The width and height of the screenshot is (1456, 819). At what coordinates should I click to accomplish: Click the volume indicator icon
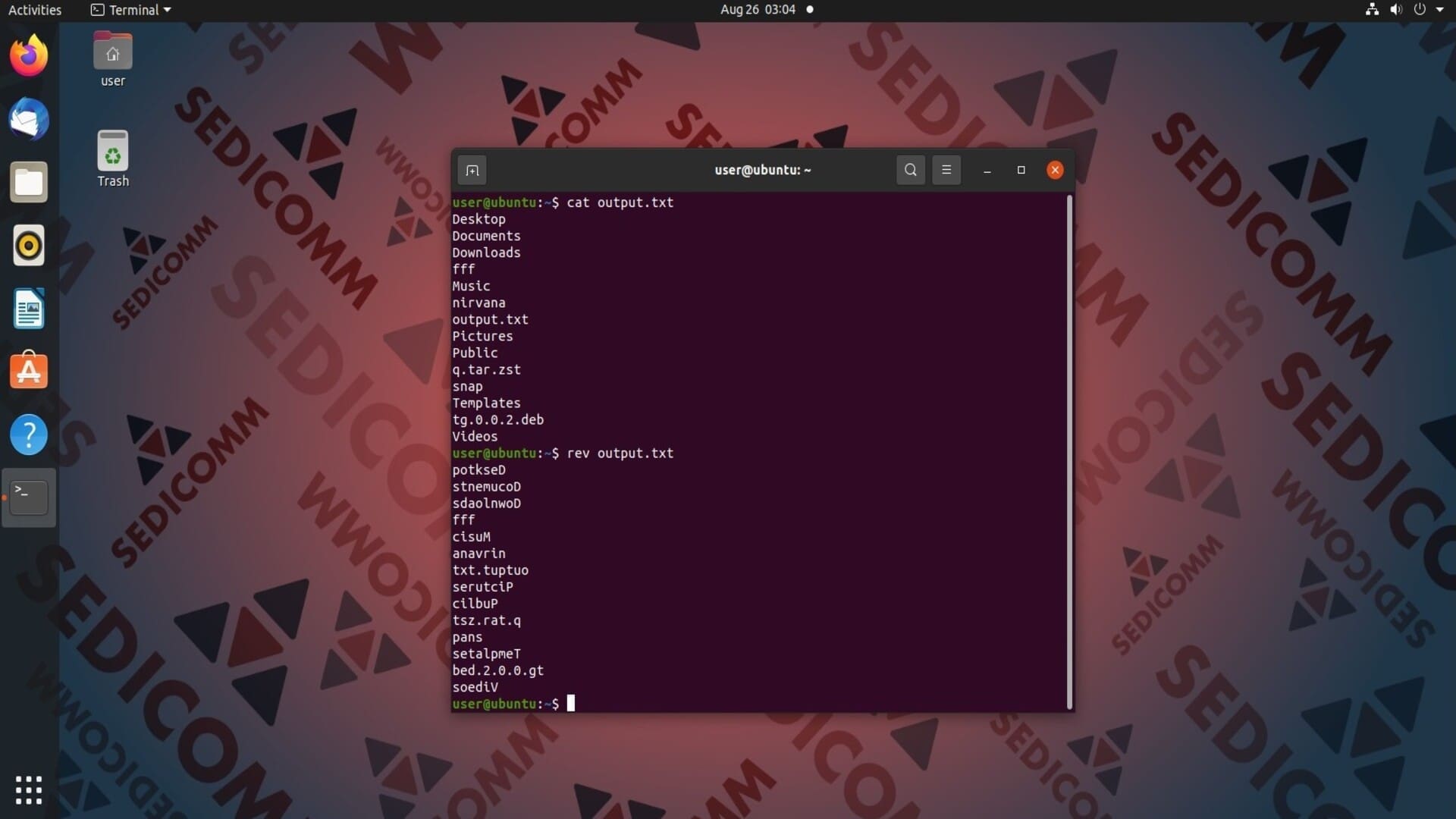point(1395,10)
